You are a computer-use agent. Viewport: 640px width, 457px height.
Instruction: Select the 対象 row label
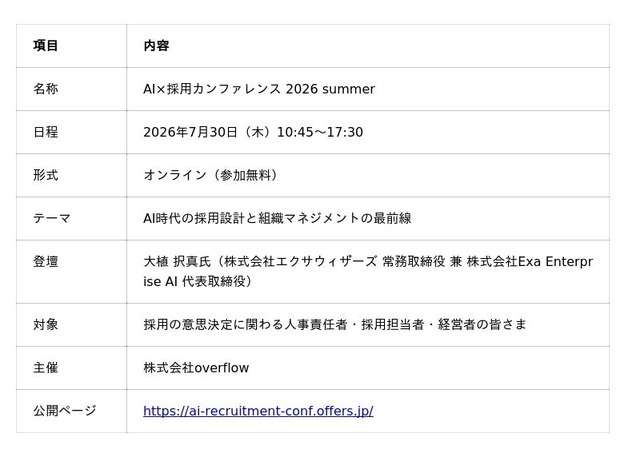pos(45,324)
